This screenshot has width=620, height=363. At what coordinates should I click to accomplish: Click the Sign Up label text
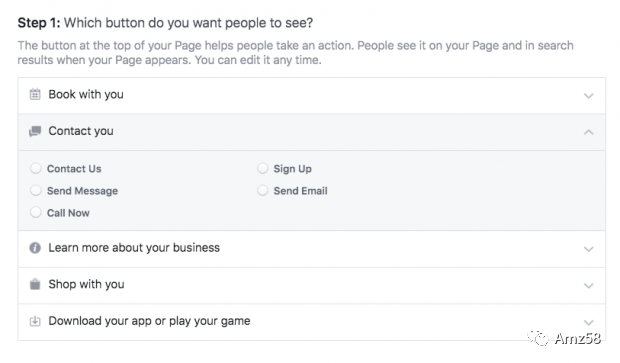click(293, 169)
